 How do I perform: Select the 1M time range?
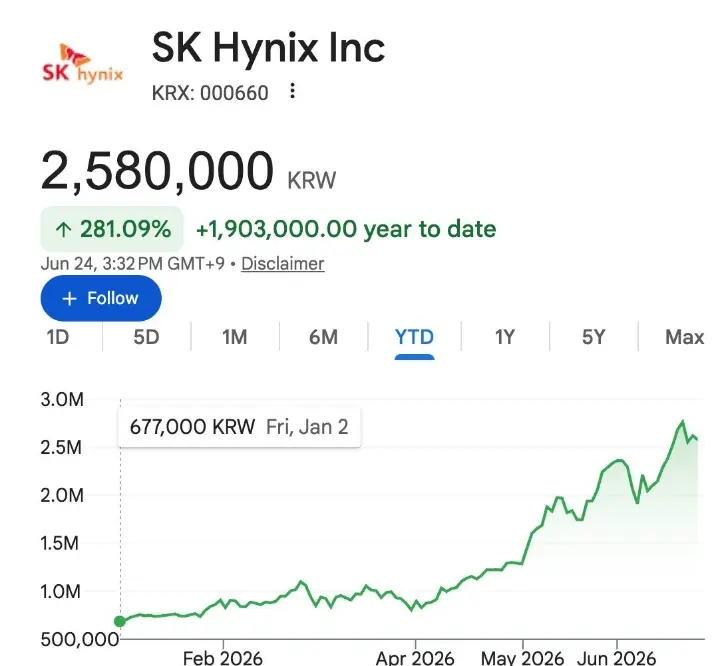click(235, 337)
